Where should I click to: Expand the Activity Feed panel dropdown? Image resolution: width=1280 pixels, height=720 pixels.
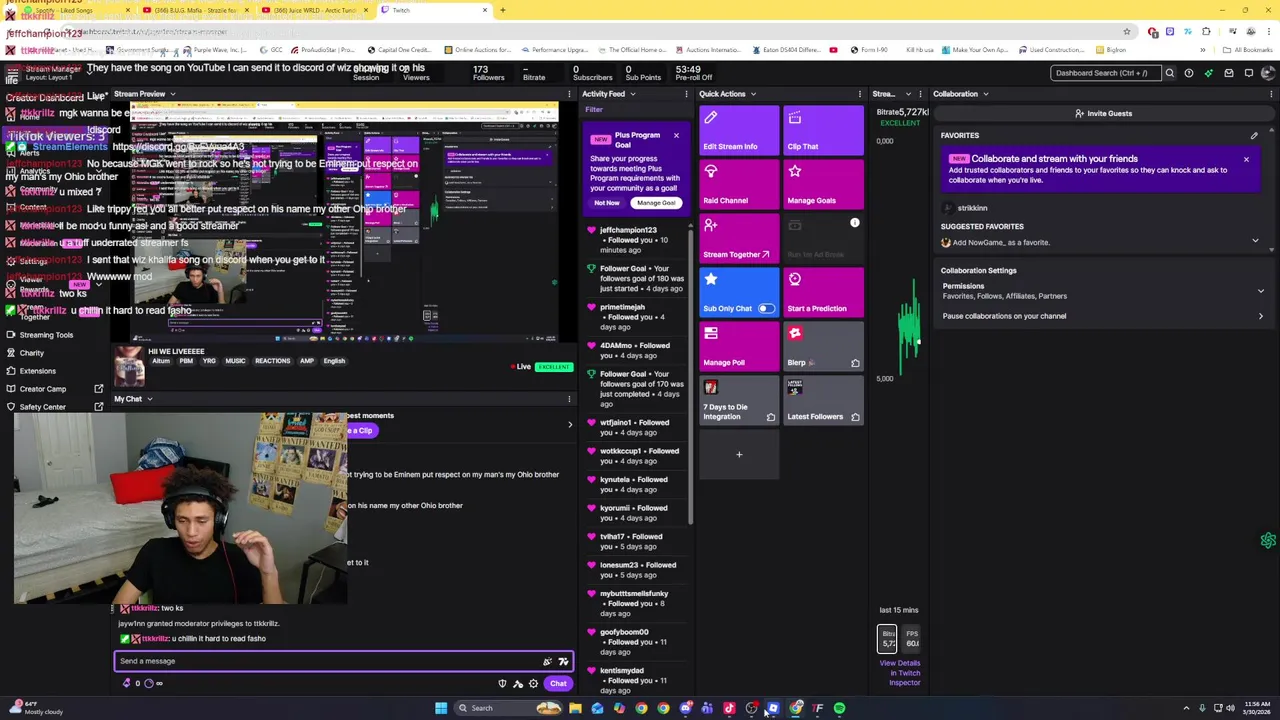(x=632, y=94)
